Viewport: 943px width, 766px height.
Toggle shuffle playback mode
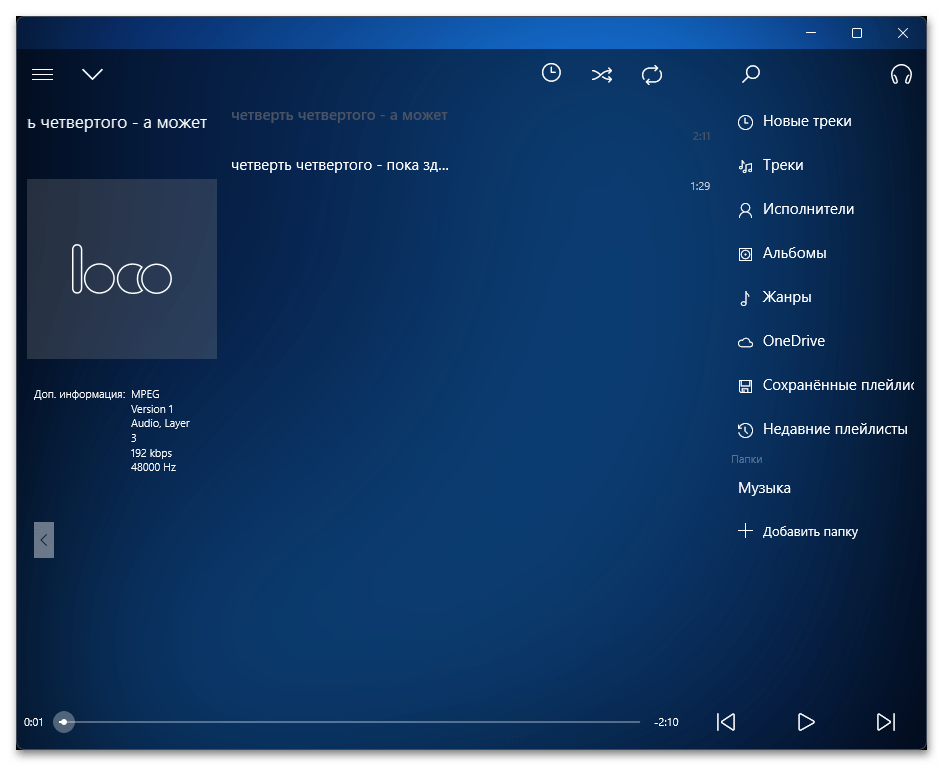[x=602, y=74]
